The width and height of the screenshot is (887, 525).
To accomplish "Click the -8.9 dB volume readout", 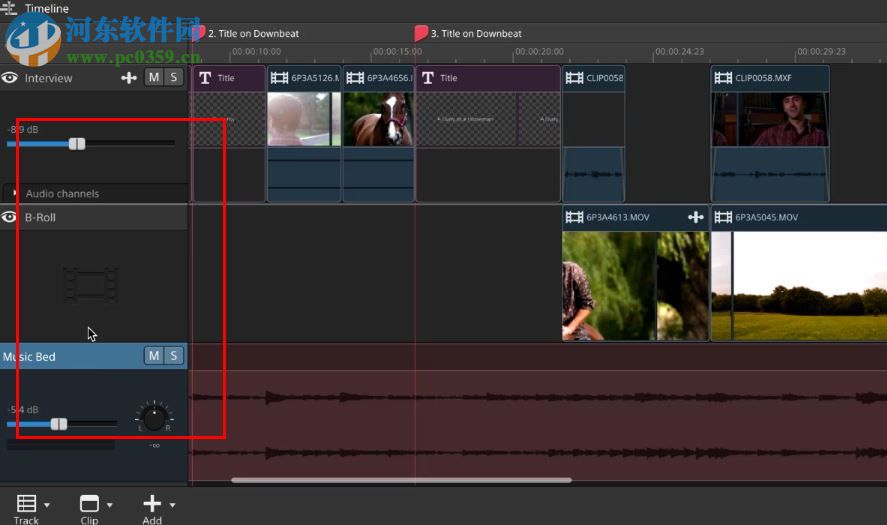I will 23,129.
